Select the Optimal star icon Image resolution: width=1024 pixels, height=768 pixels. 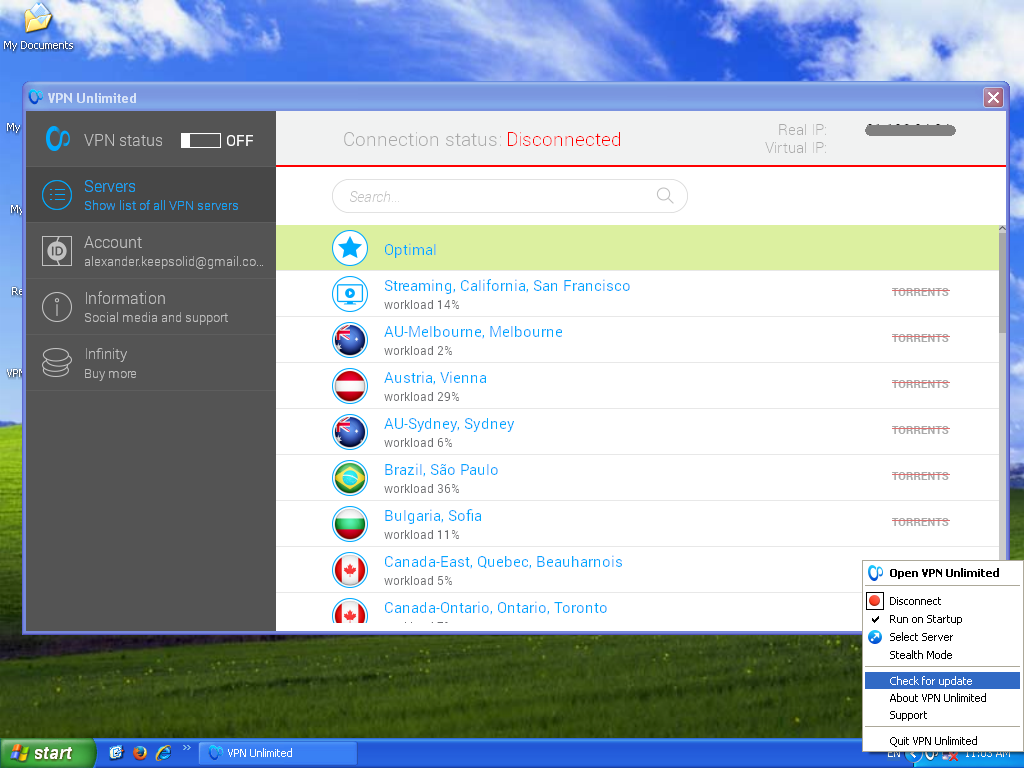point(350,248)
